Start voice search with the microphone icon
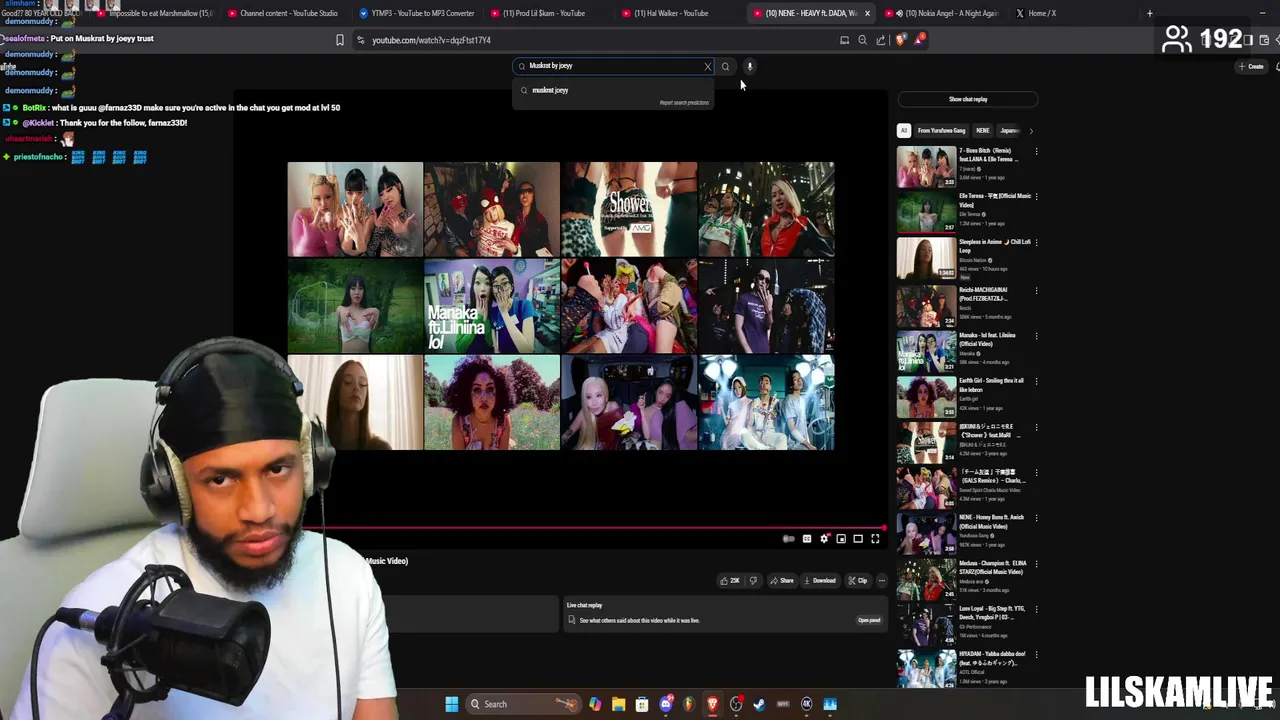This screenshot has width=1280, height=720. [x=749, y=66]
